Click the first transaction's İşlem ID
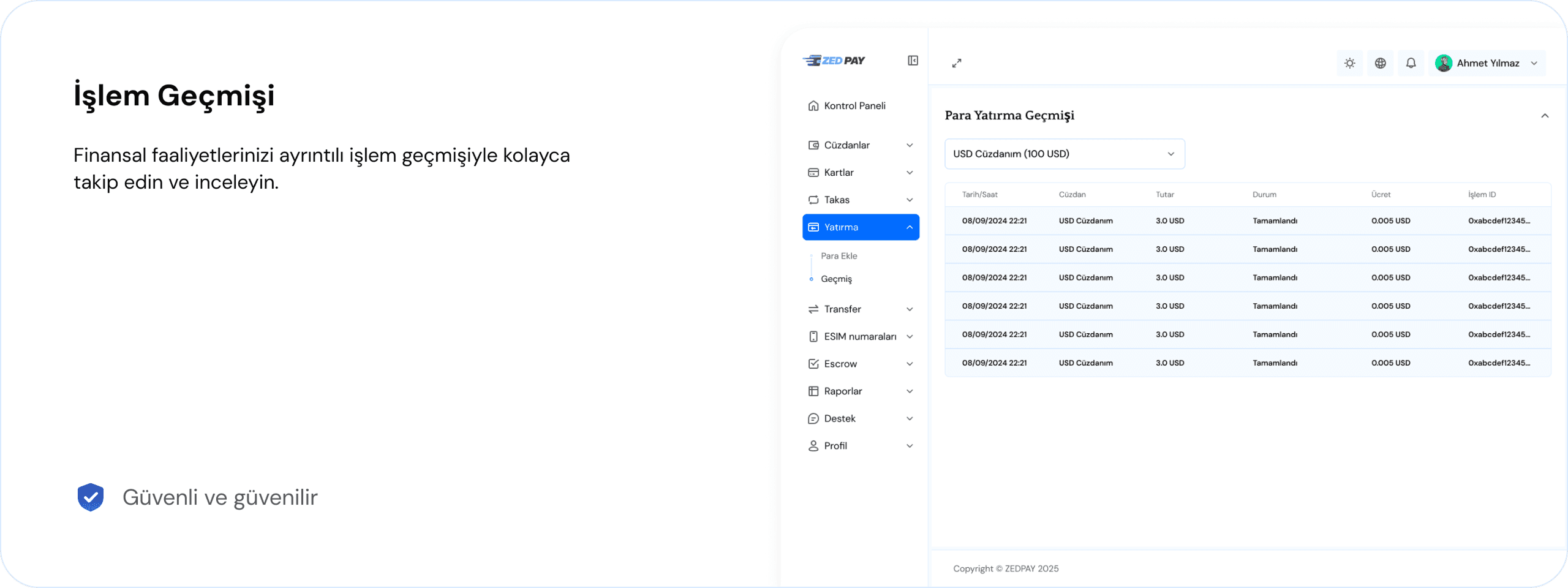 click(1498, 221)
